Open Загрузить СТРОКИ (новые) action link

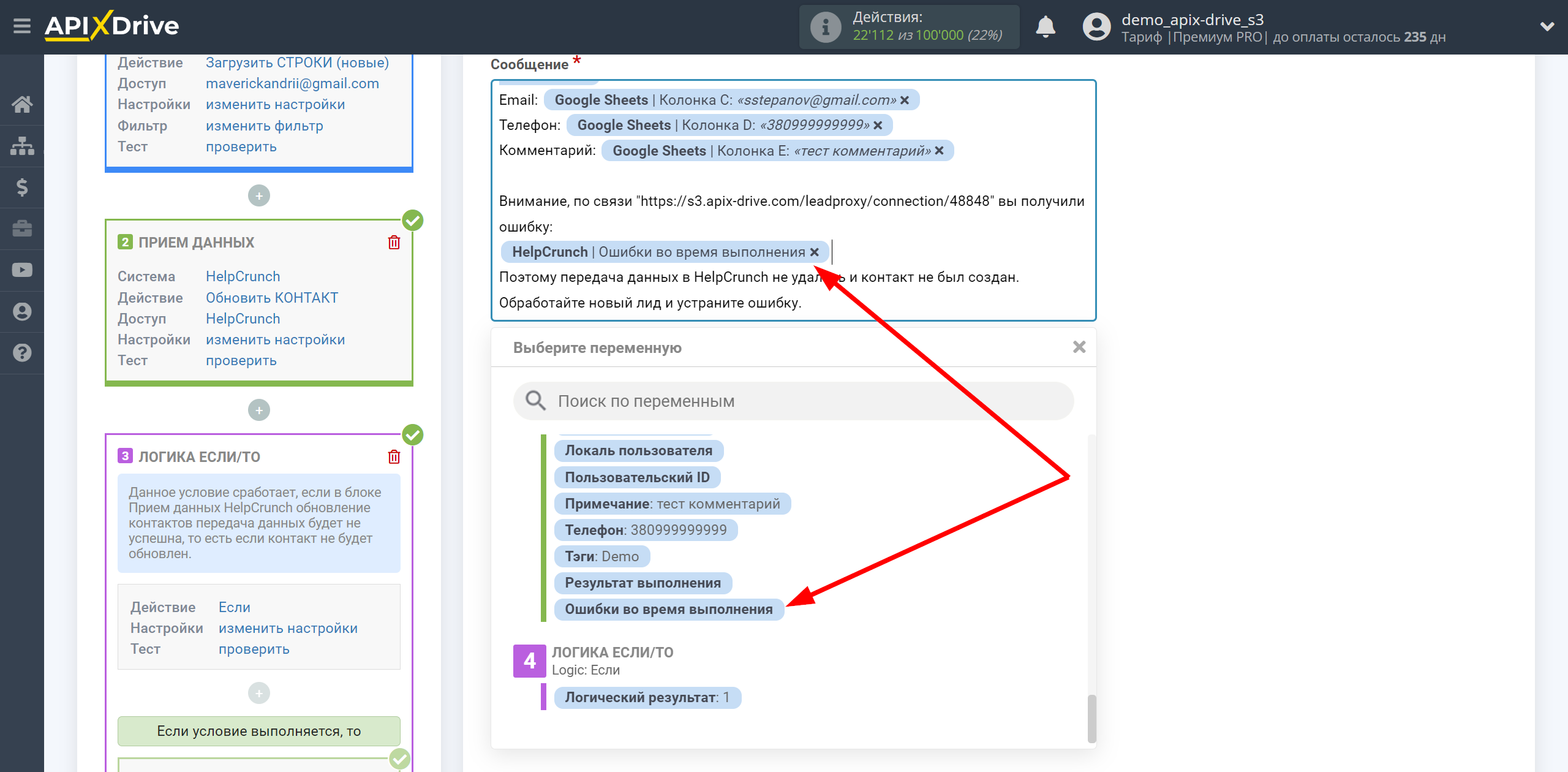tap(297, 62)
